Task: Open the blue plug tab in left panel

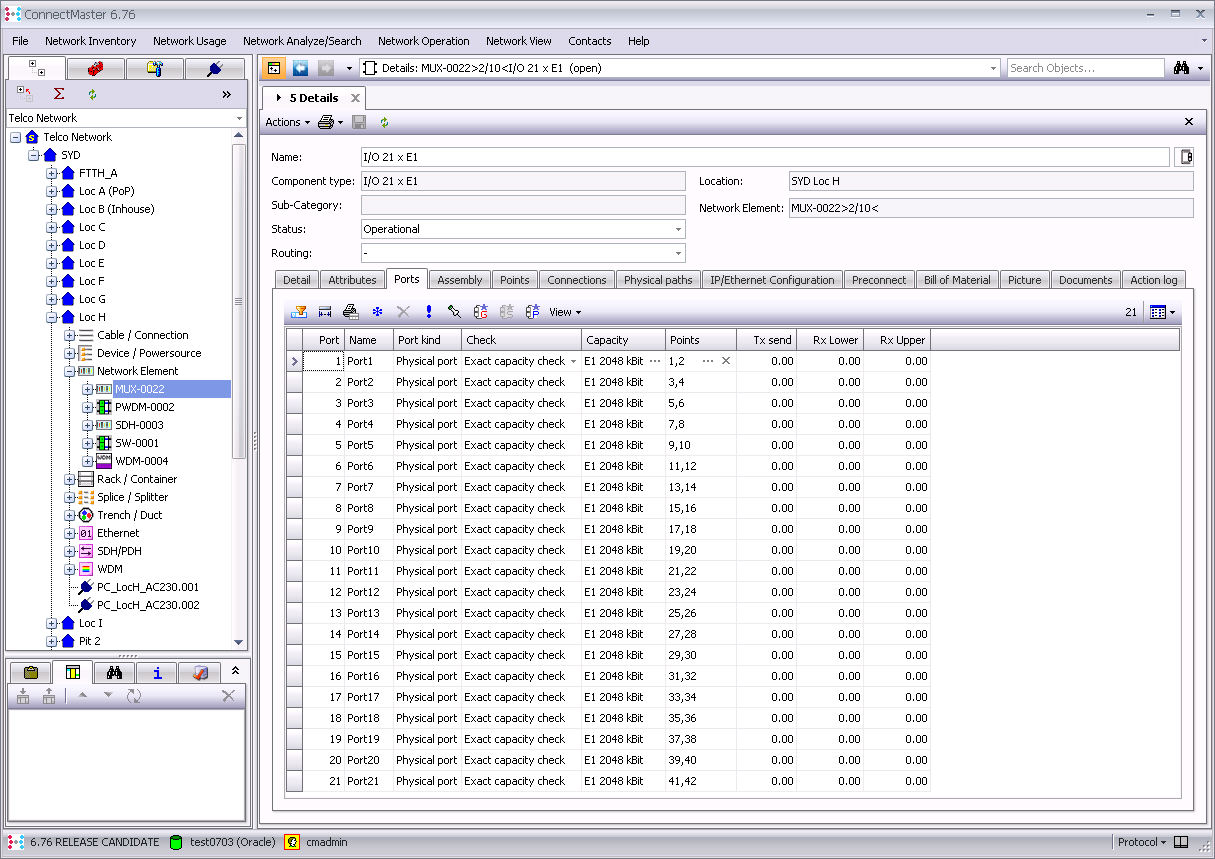Action: click(x=214, y=68)
